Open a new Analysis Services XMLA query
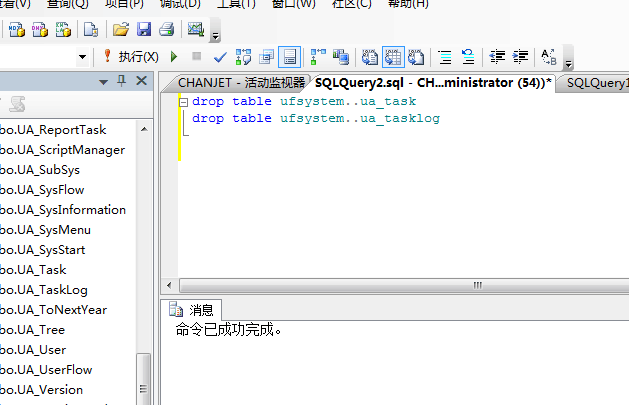 [x=63, y=30]
